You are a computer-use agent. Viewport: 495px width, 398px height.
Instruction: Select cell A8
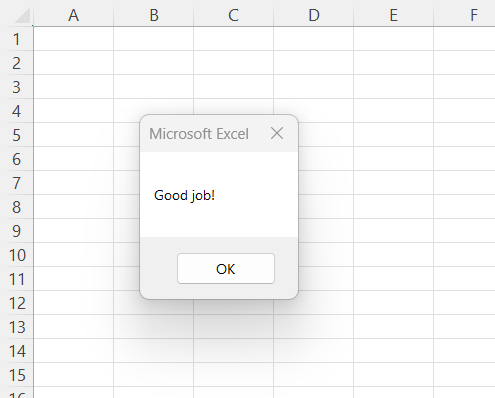73,207
